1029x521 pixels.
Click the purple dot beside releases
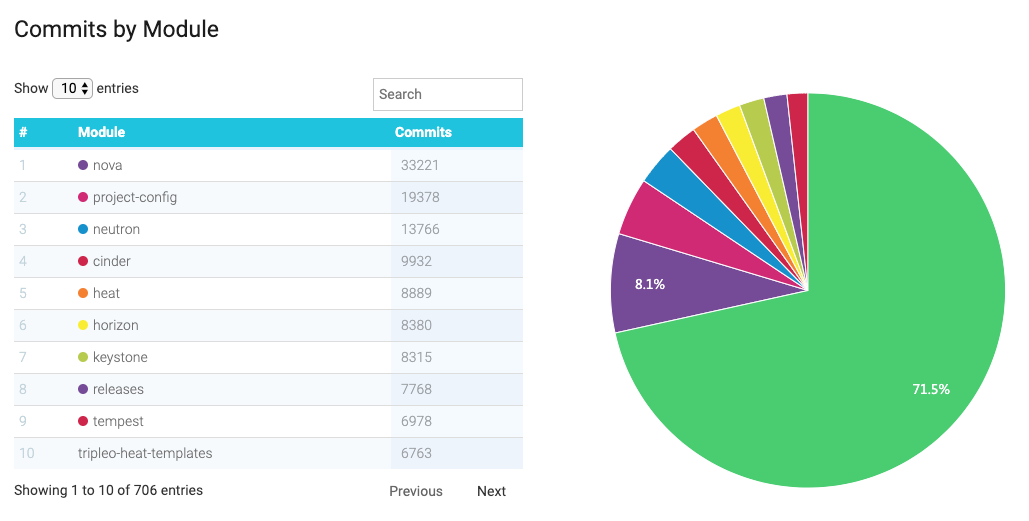point(83,389)
